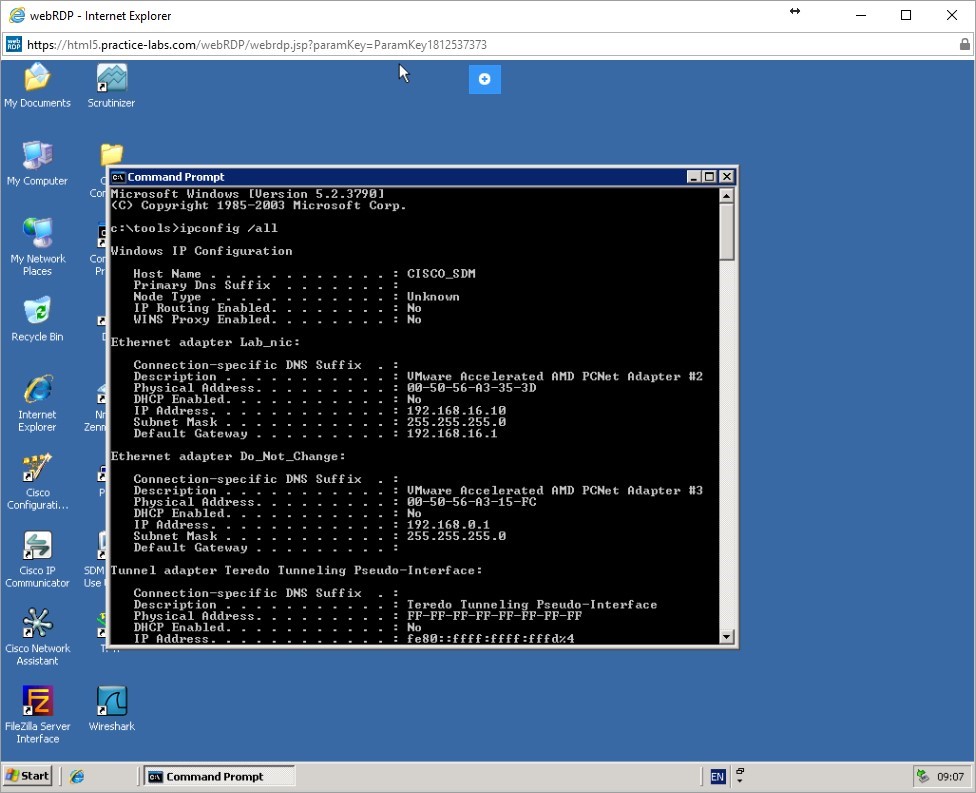Click 'Windows IP Configuration' line
Screen dimensions: 976x793
[201, 251]
